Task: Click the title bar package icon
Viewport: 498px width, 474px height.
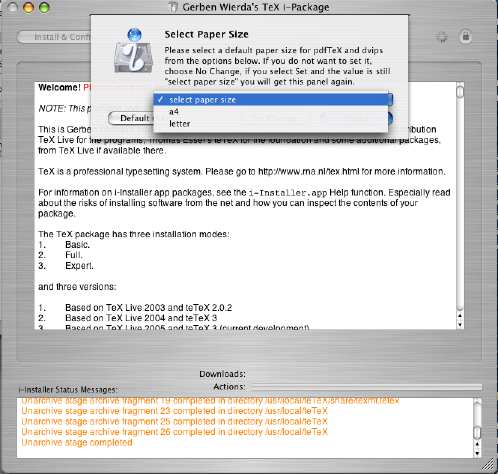Action: tap(173, 7)
